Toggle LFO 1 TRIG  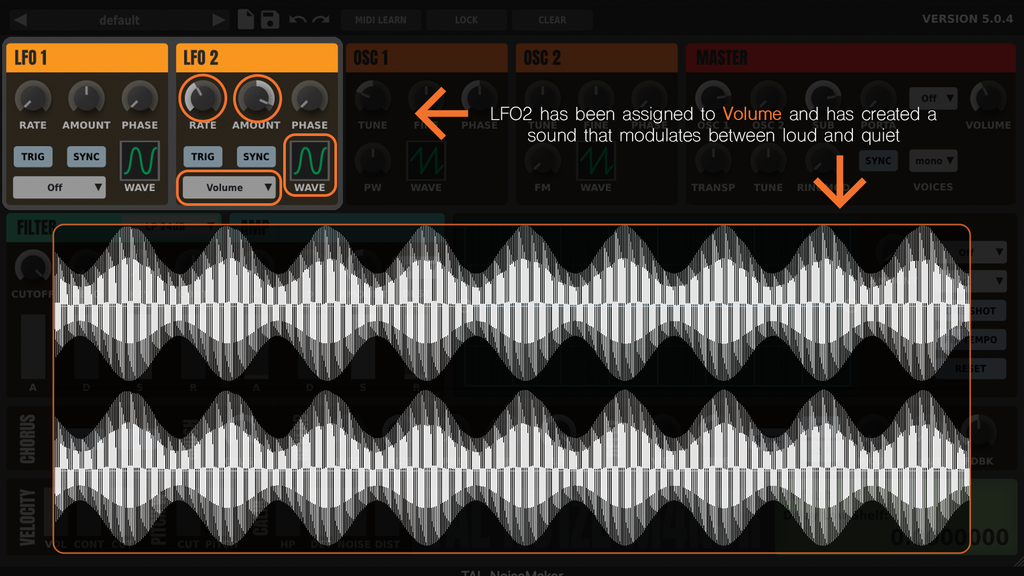33,157
